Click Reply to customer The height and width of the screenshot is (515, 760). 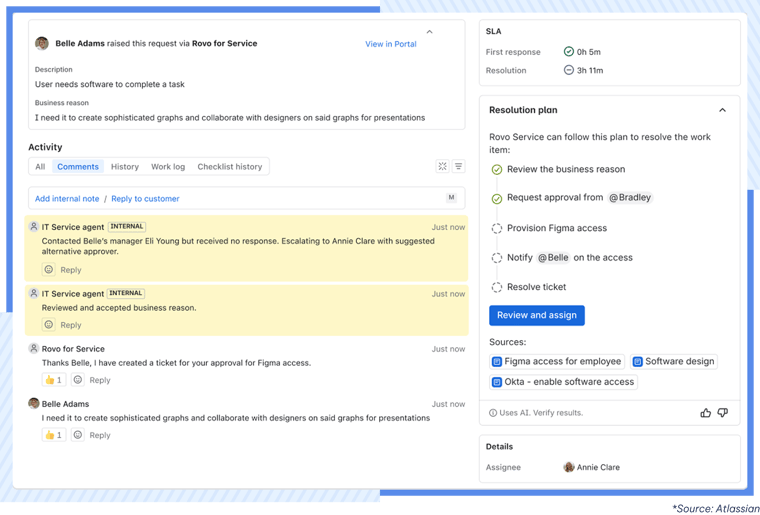tap(145, 199)
